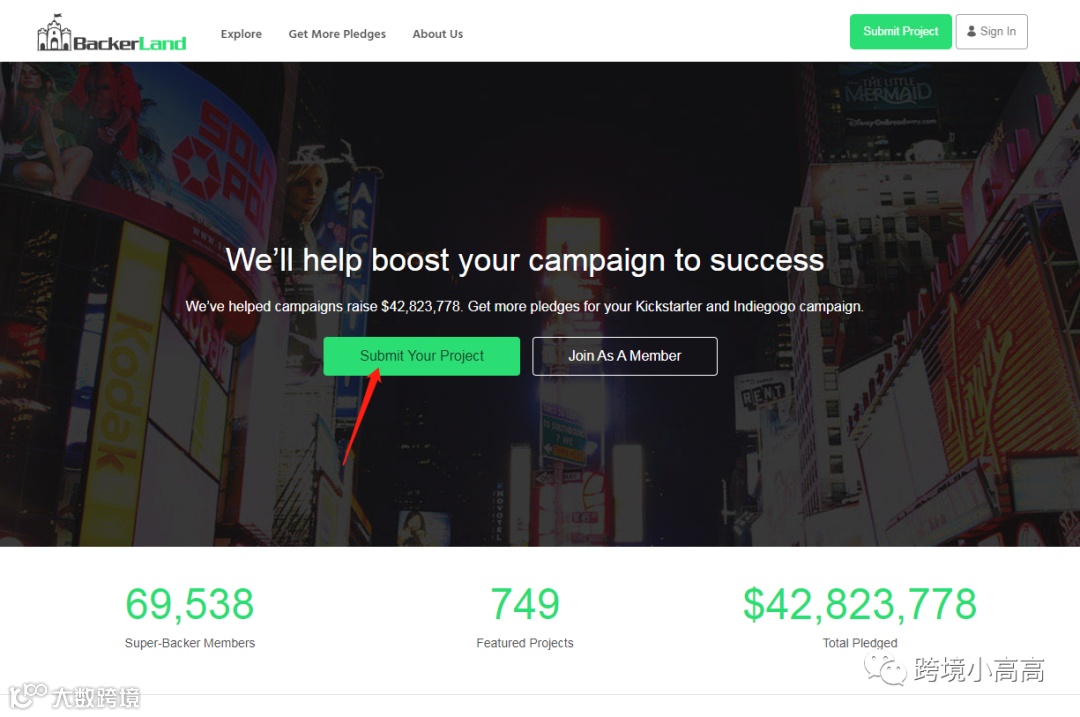Go to About Us page
Screen dimensions: 1080x717
[x=437, y=34]
